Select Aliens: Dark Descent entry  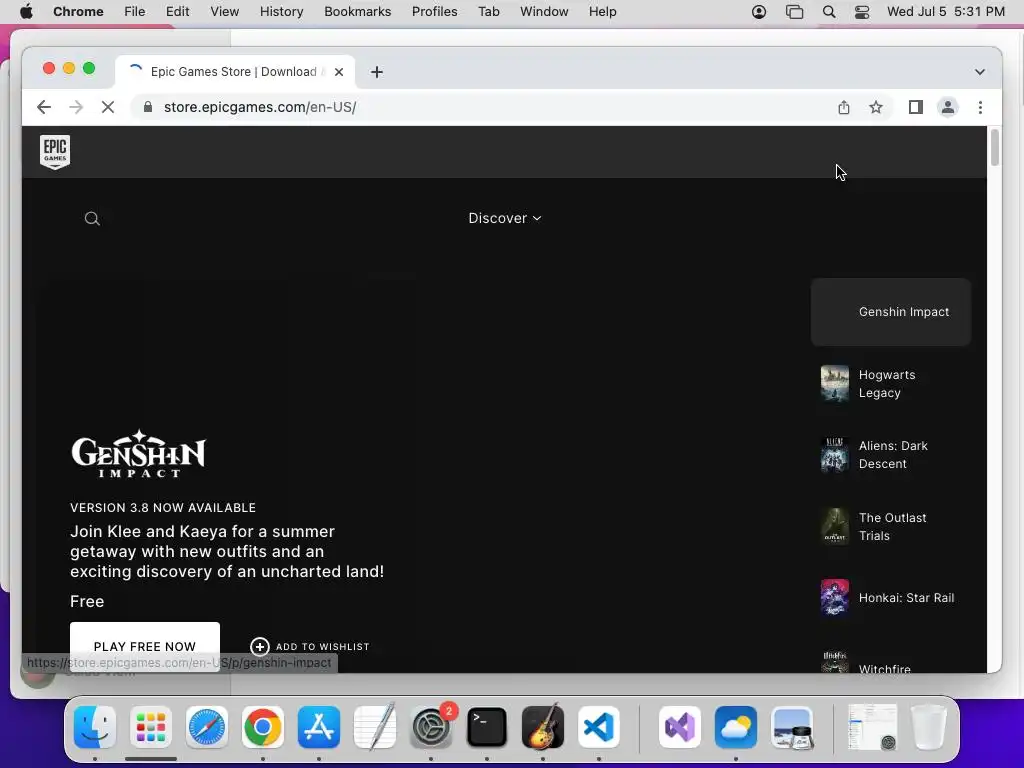coord(891,455)
